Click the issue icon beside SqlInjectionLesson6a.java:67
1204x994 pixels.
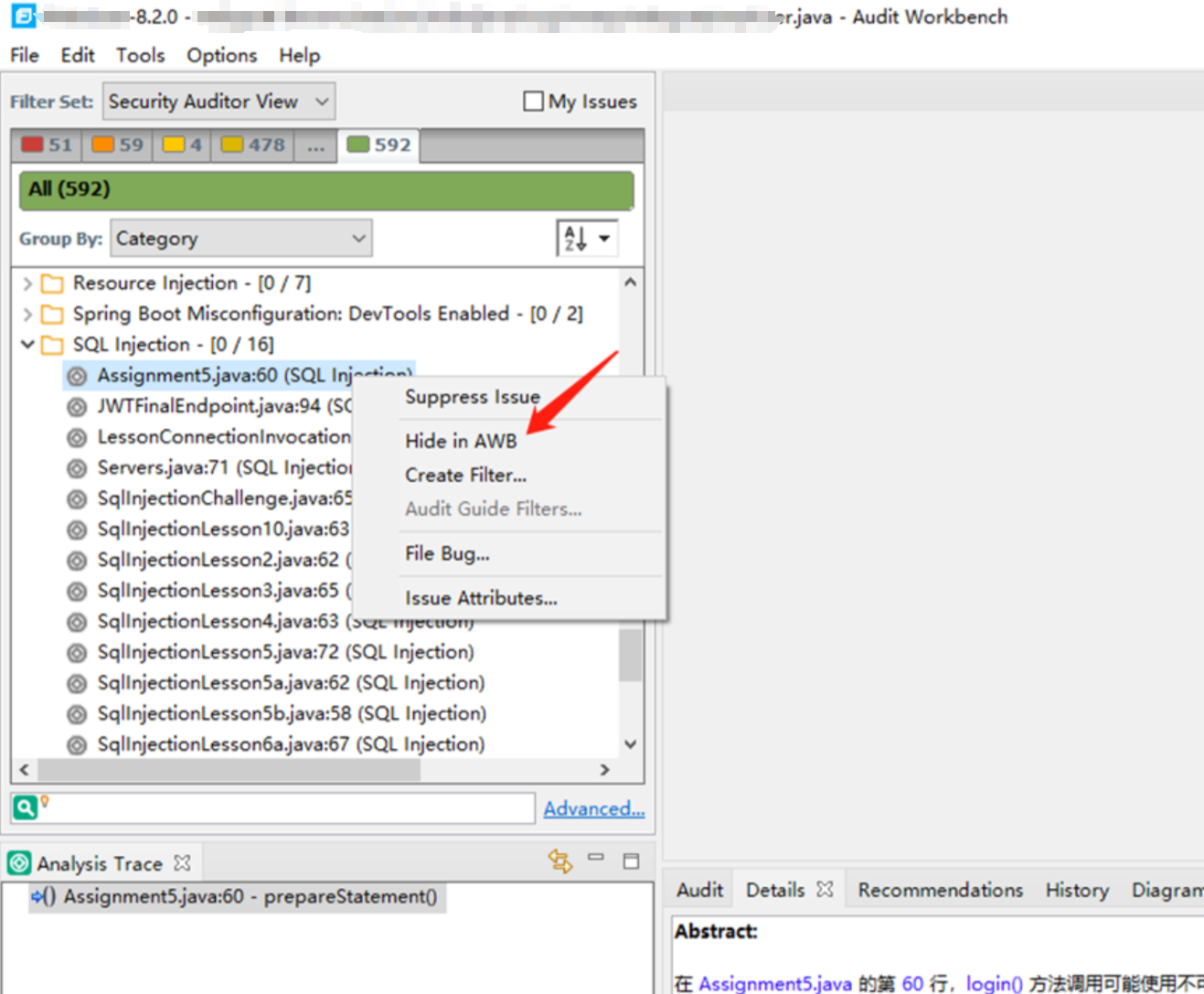pyautogui.click(x=78, y=745)
